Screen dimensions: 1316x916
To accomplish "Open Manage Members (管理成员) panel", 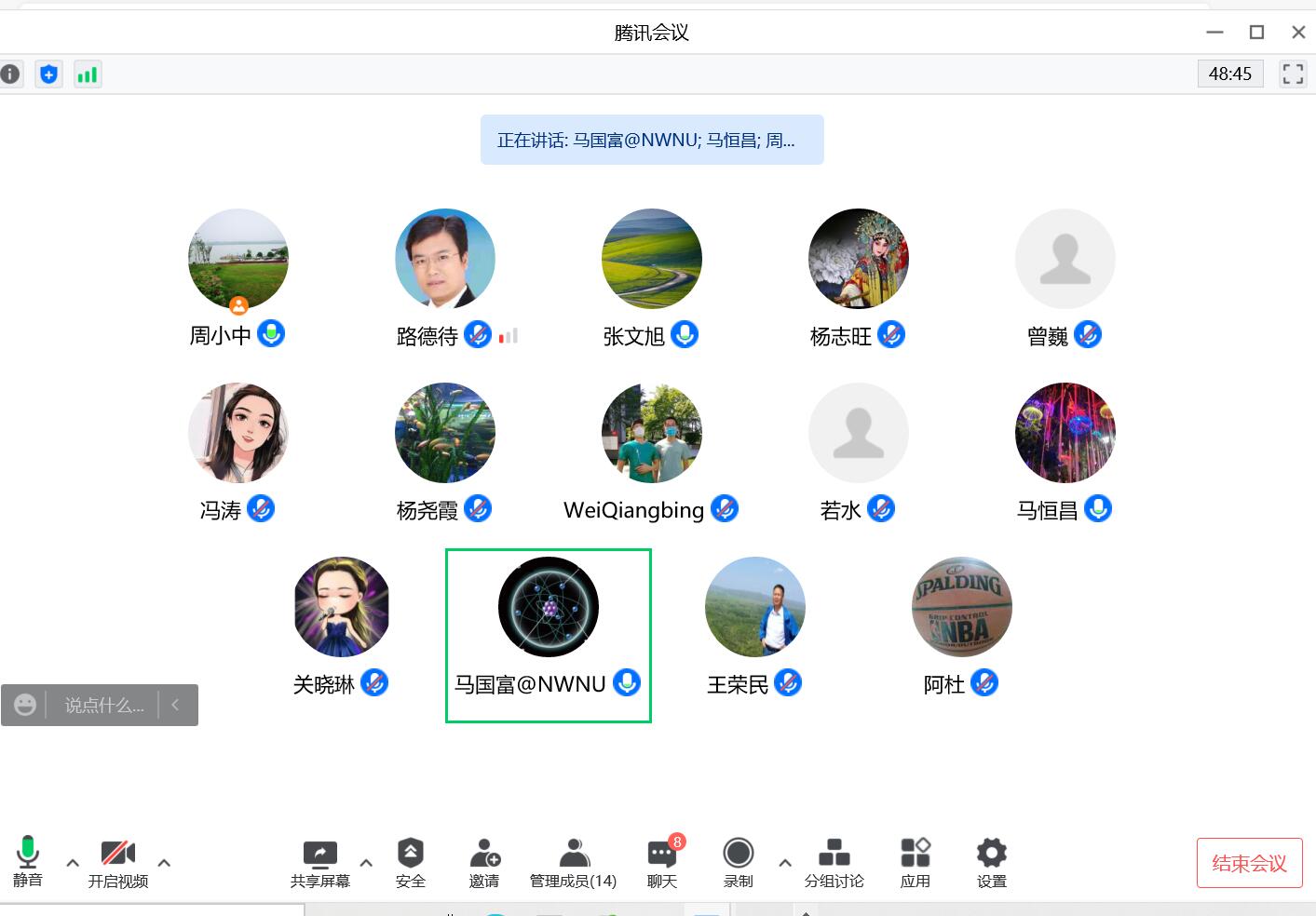I will click(x=573, y=862).
